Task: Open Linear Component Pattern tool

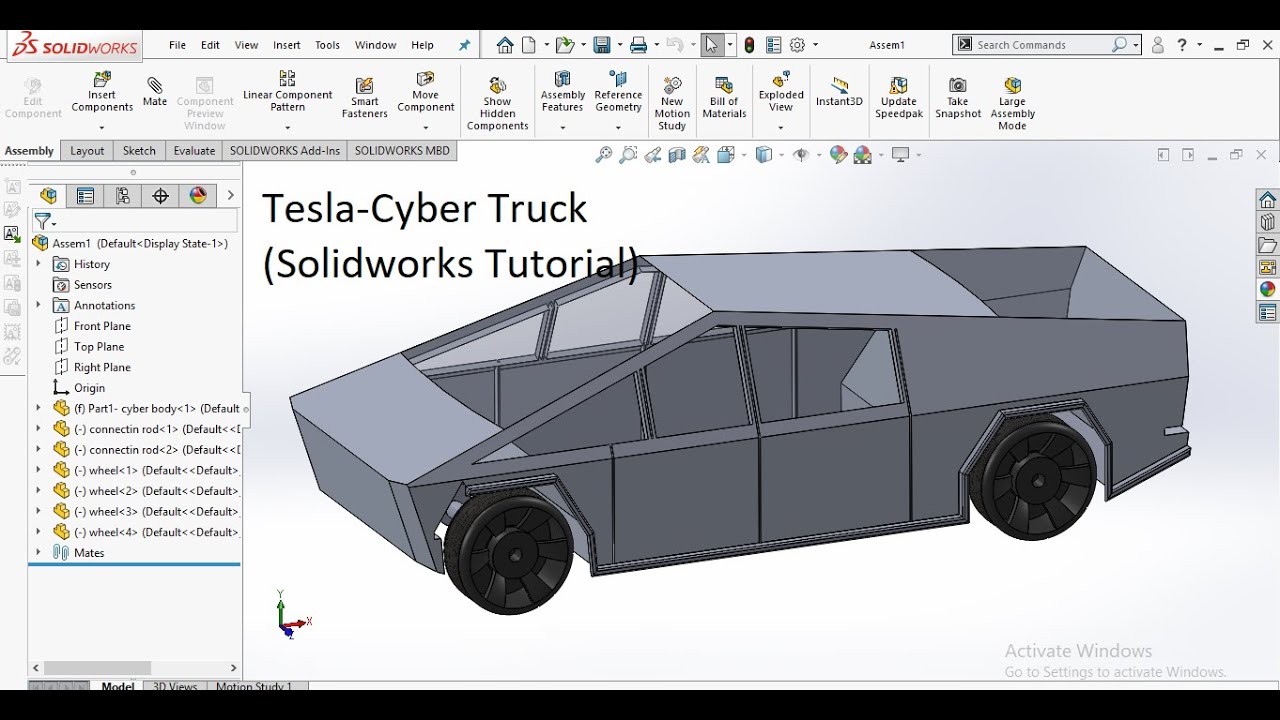Action: (287, 92)
